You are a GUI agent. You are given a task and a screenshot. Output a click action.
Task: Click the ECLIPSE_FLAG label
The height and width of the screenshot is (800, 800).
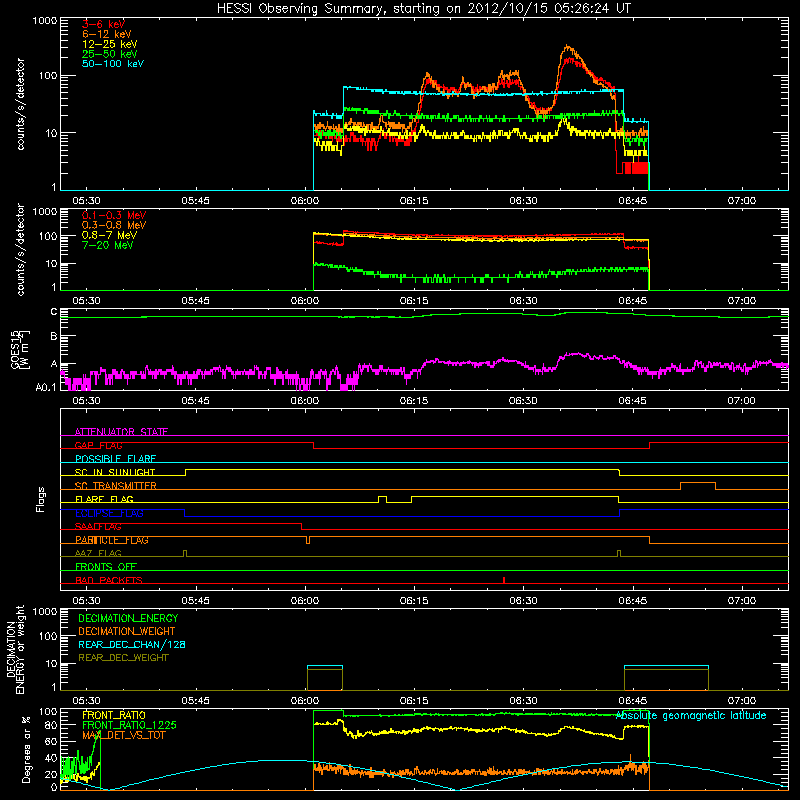[109, 513]
